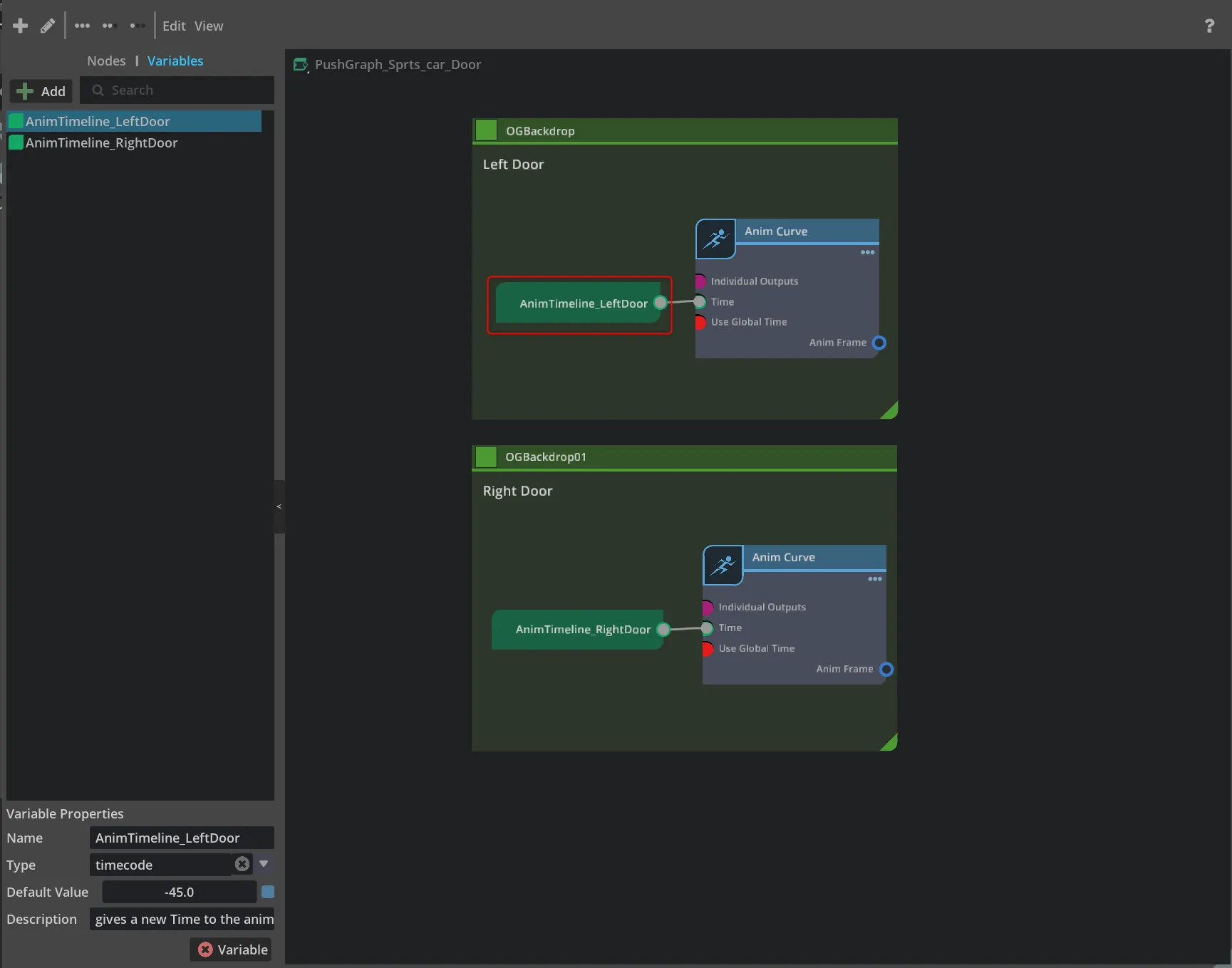Click the Right Door Anim Curve runner icon
Viewport: 1232px width, 968px height.
(723, 566)
